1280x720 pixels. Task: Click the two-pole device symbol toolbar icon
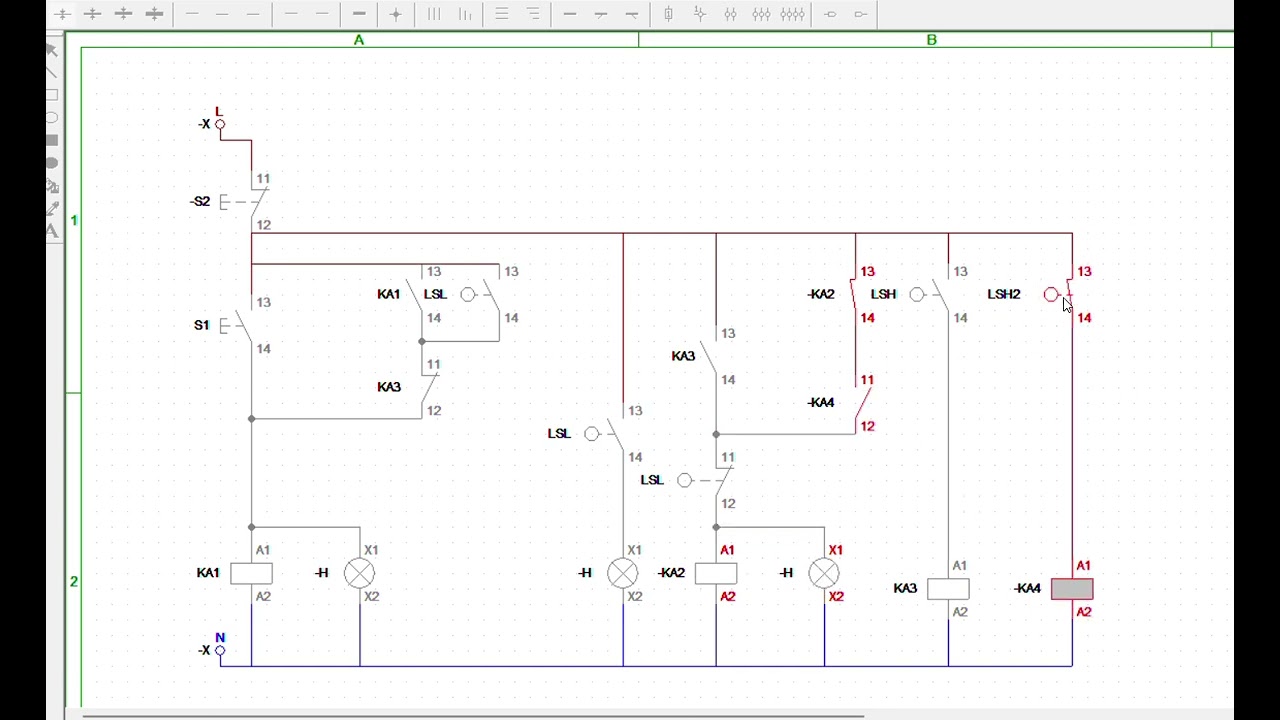click(731, 14)
